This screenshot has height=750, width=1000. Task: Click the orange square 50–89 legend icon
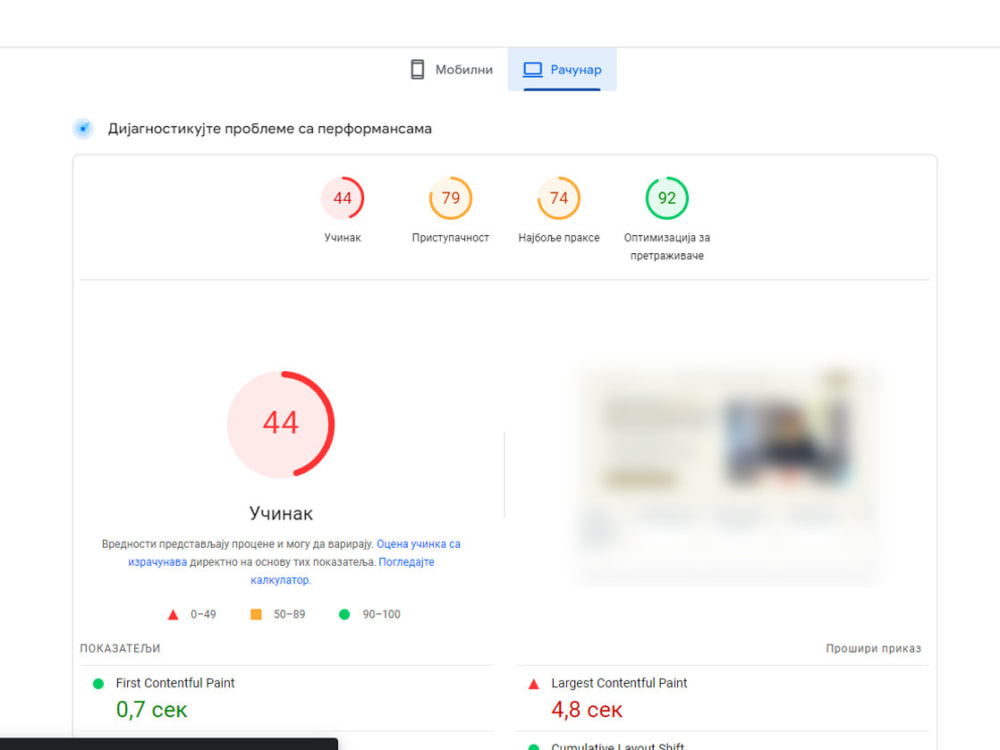(x=256, y=614)
